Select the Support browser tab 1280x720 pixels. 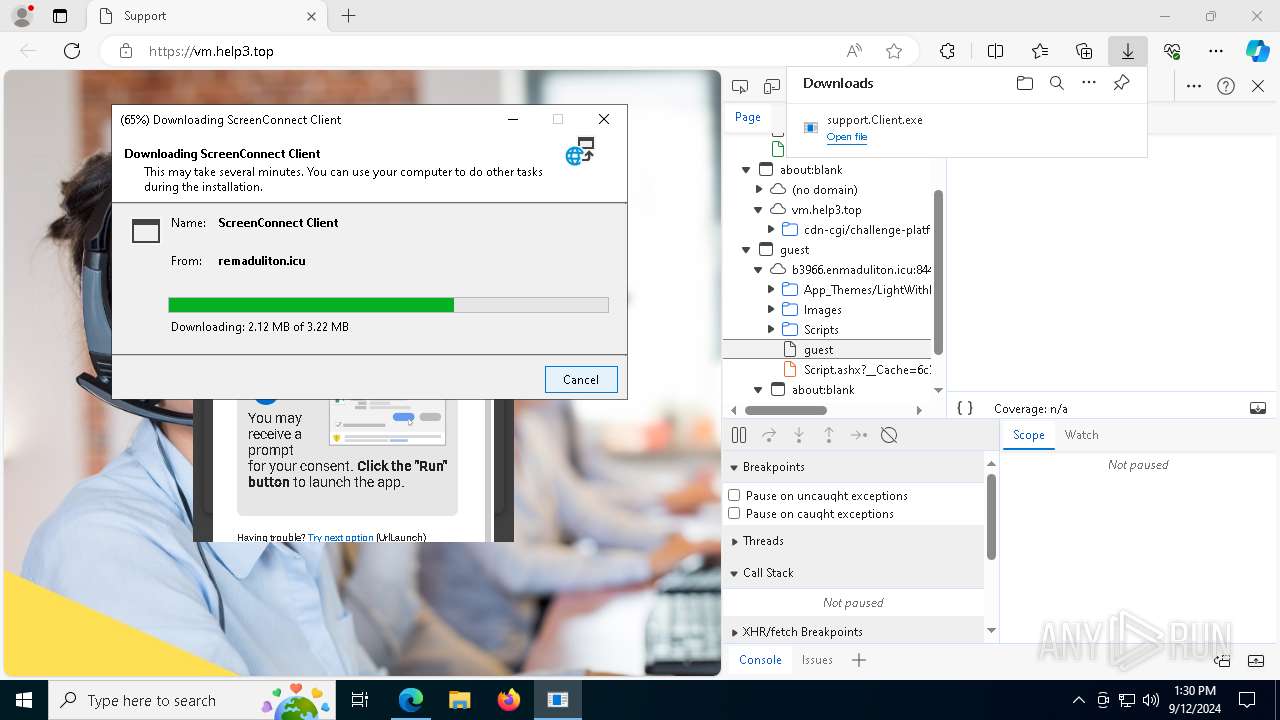[x=205, y=16]
